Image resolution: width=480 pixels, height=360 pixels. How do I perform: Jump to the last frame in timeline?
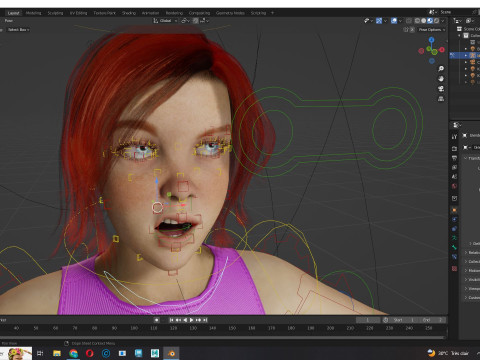205,320
